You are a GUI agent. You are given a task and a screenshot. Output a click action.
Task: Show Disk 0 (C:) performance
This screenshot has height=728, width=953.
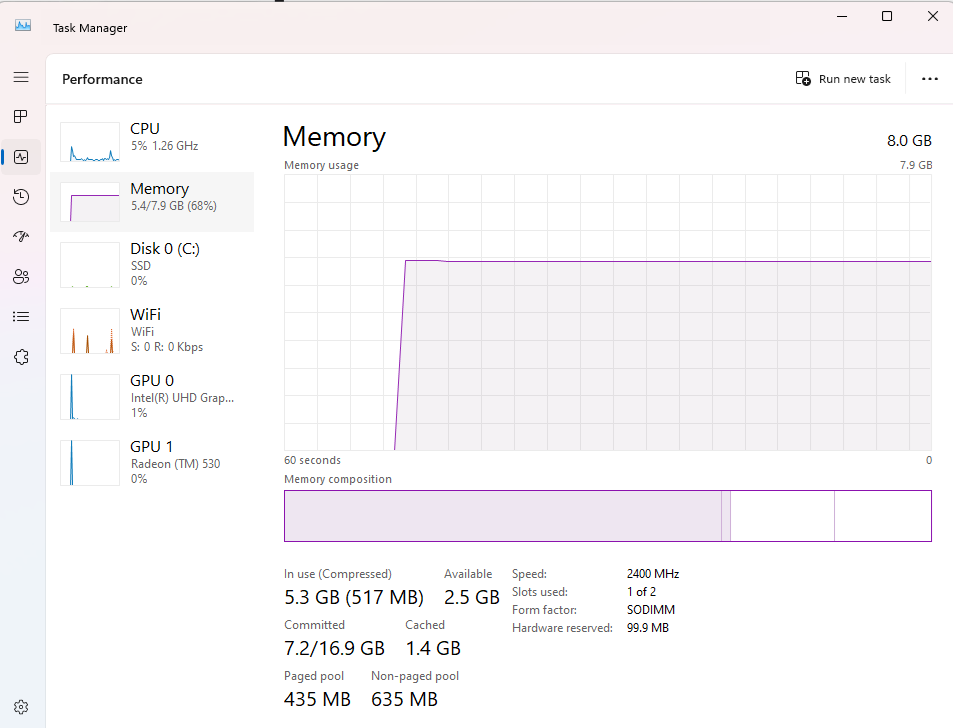(152, 264)
